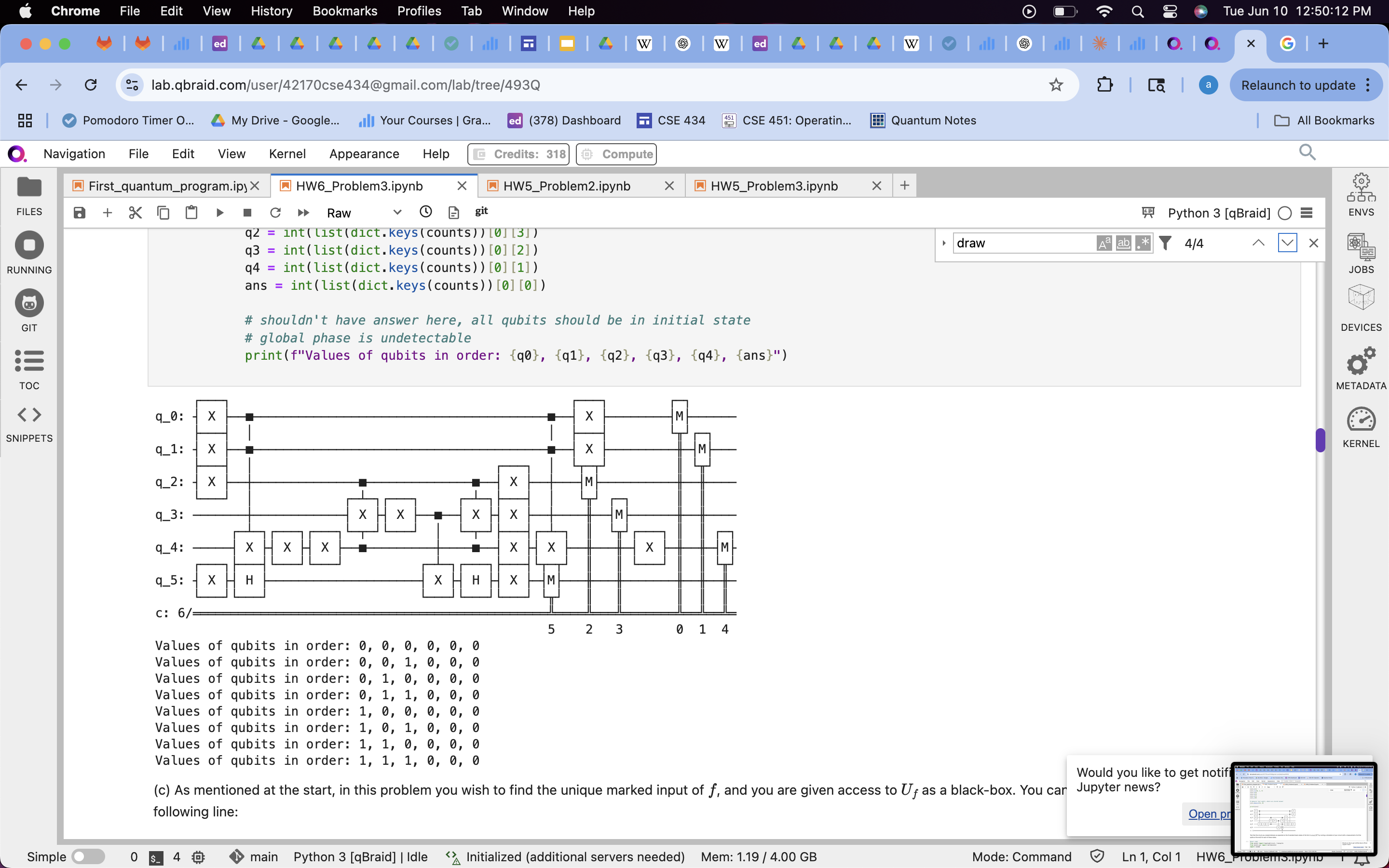This screenshot has width=1389, height=868.
Task: Insert a new cell below with plus icon
Action: 108,212
